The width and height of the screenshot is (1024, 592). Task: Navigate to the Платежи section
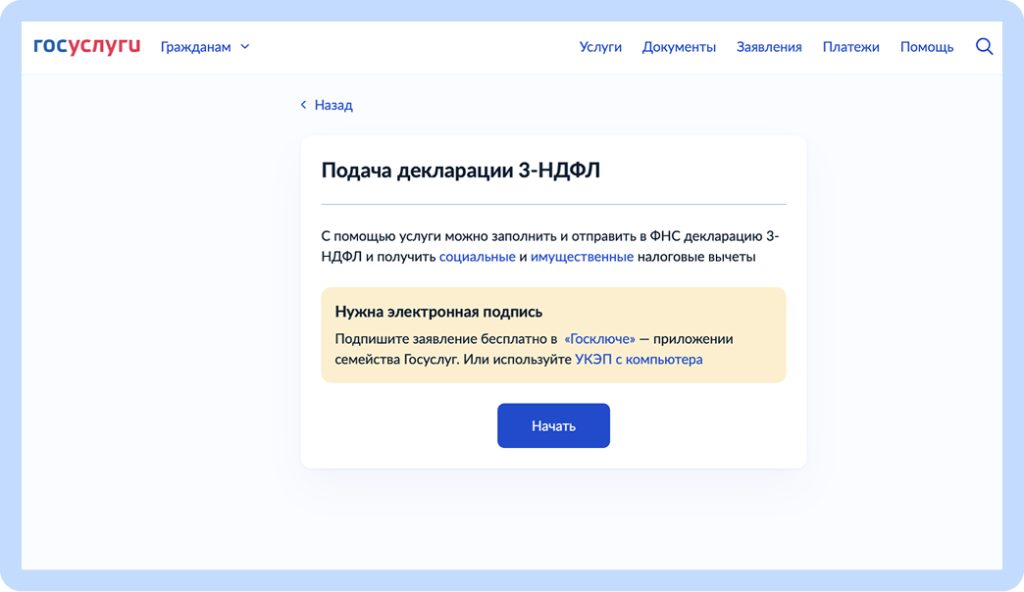click(x=851, y=46)
